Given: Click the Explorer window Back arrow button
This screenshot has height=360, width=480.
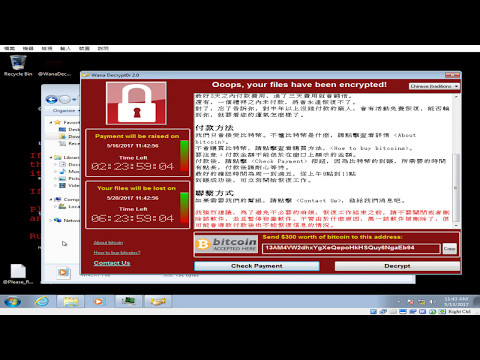Looking at the screenshot, I should click(51, 99).
